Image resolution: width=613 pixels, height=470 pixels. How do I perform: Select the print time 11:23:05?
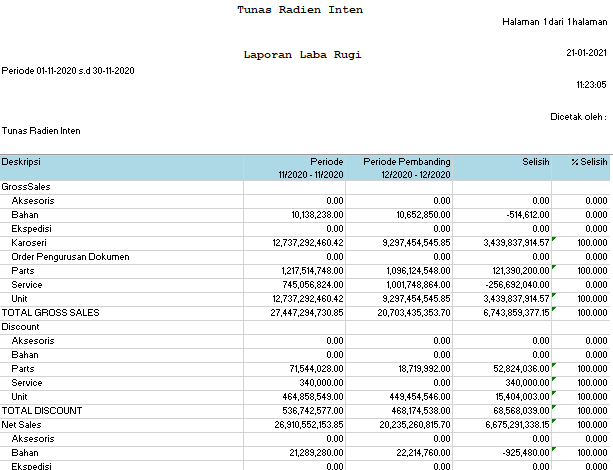click(x=591, y=84)
